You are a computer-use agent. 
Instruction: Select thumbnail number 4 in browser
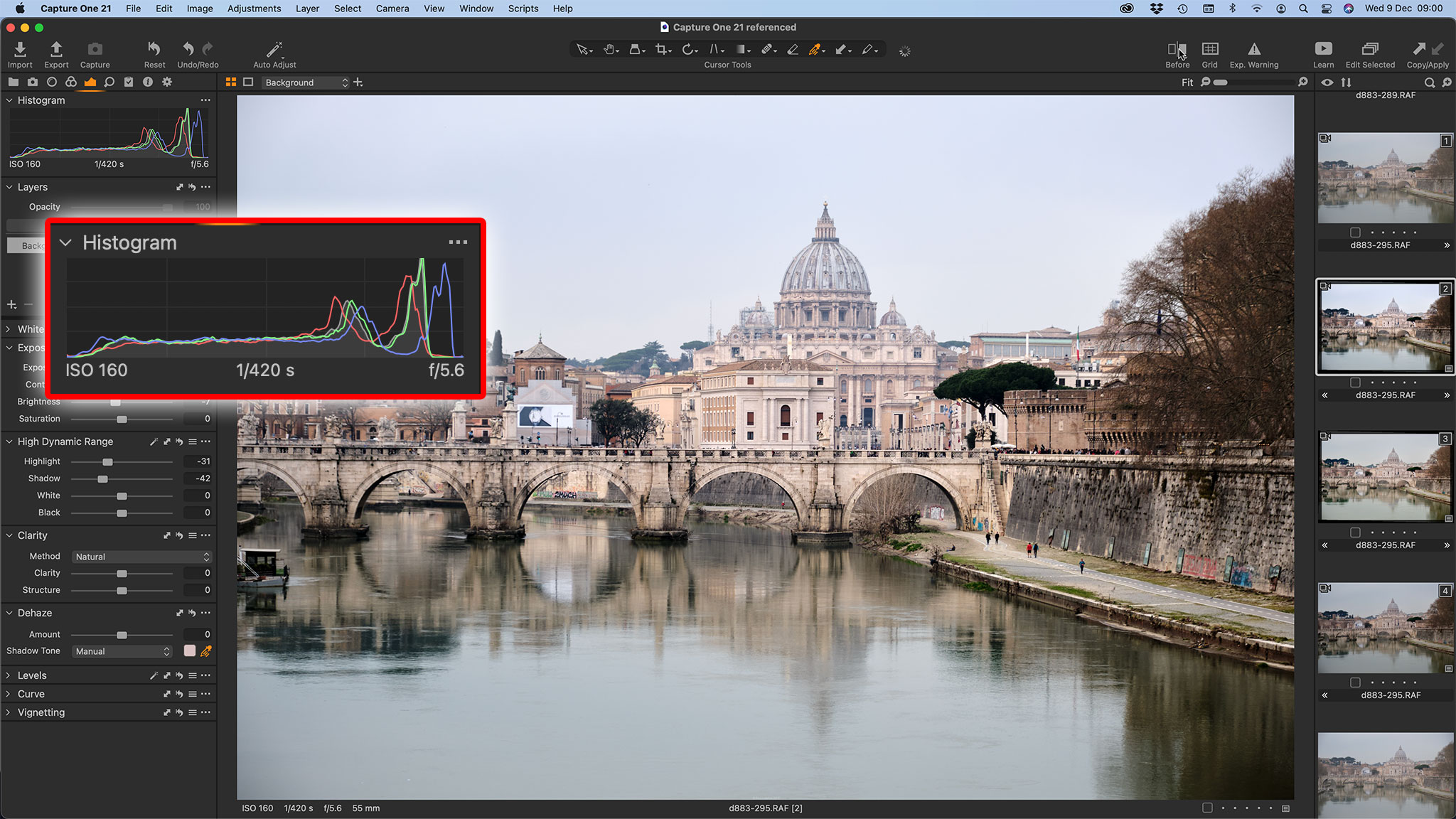click(1385, 628)
